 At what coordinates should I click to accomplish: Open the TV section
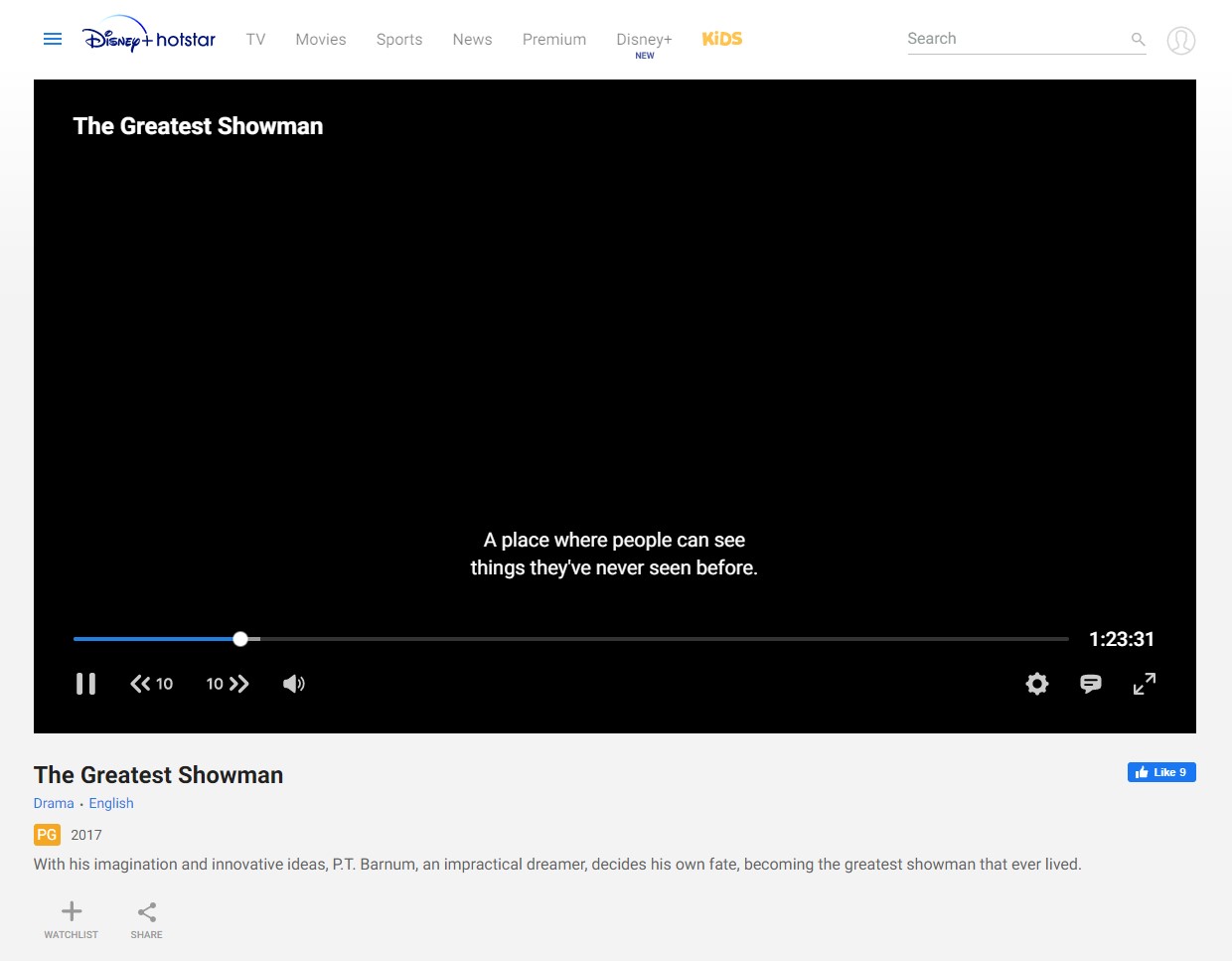[x=255, y=40]
